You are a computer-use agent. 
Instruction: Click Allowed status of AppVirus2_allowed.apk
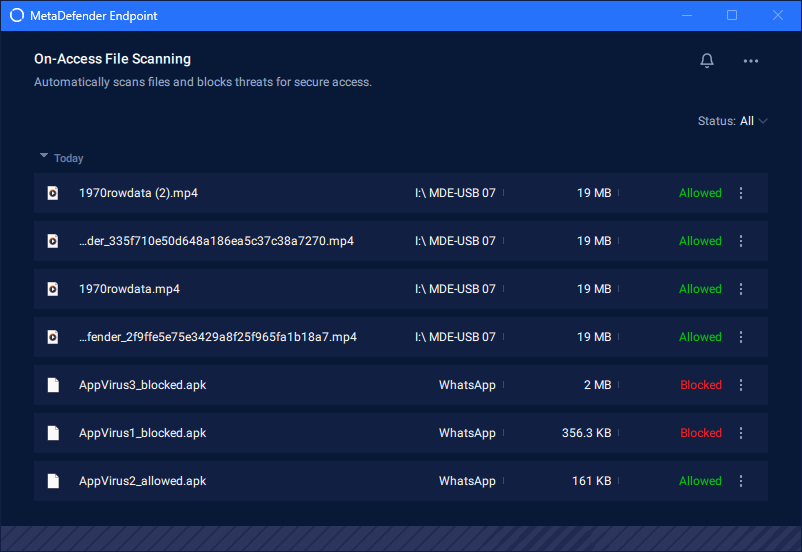tap(700, 481)
